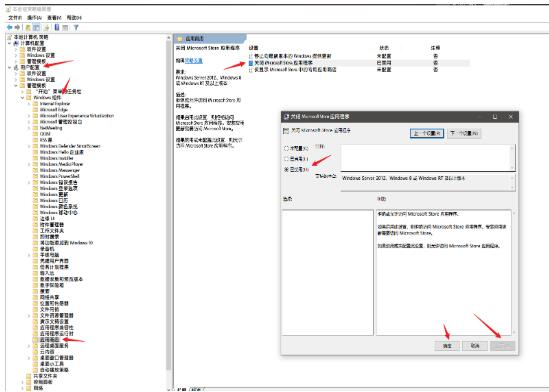The width and height of the screenshot is (549, 392).
Task: Click the 上一个设置 button
Action: tap(427, 133)
